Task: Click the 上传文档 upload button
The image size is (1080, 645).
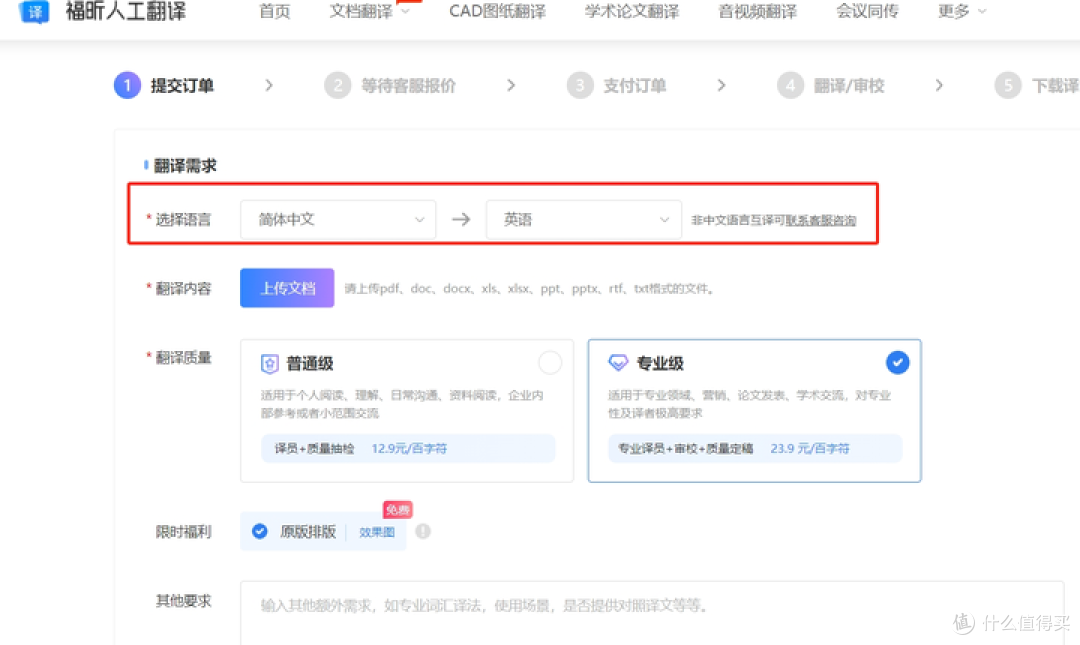Action: pyautogui.click(x=287, y=288)
